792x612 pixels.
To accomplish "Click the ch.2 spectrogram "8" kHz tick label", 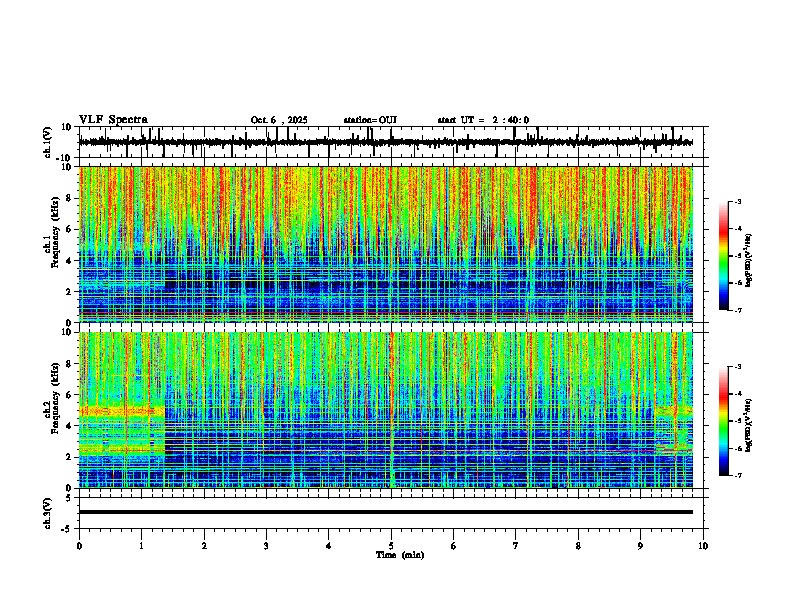I will [x=69, y=364].
